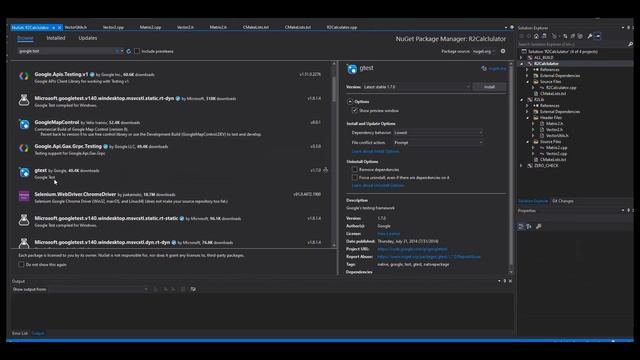The width and height of the screenshot is (640, 360).
Task: Open the Error List tab at the bottom
Action: pyautogui.click(x=20, y=333)
